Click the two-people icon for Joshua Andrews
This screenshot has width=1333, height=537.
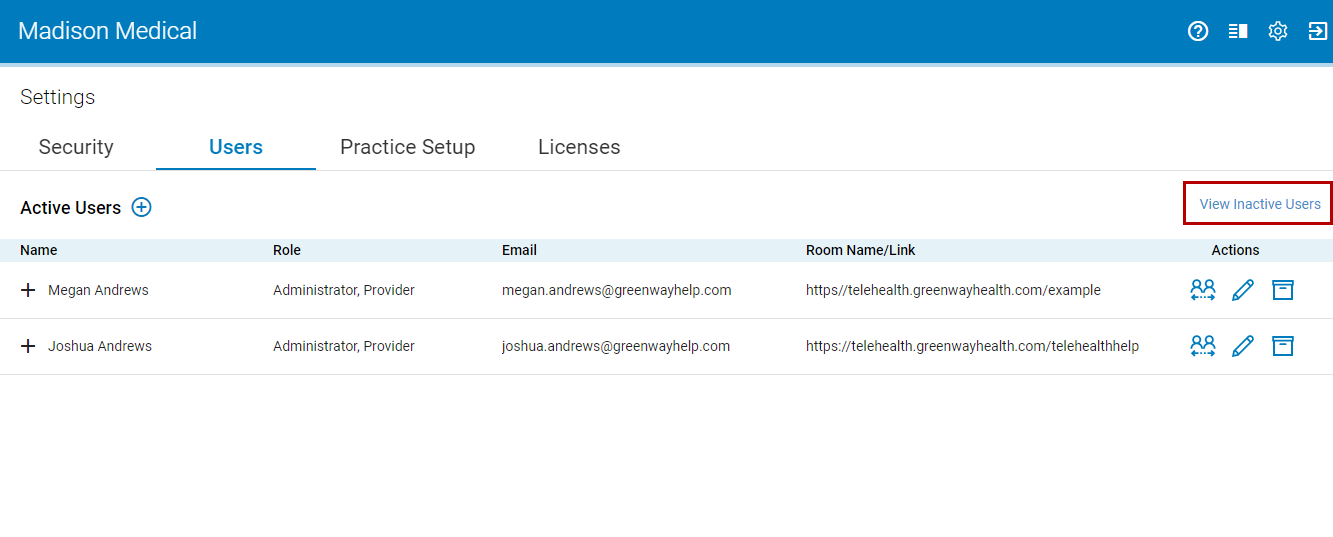[x=1203, y=346]
